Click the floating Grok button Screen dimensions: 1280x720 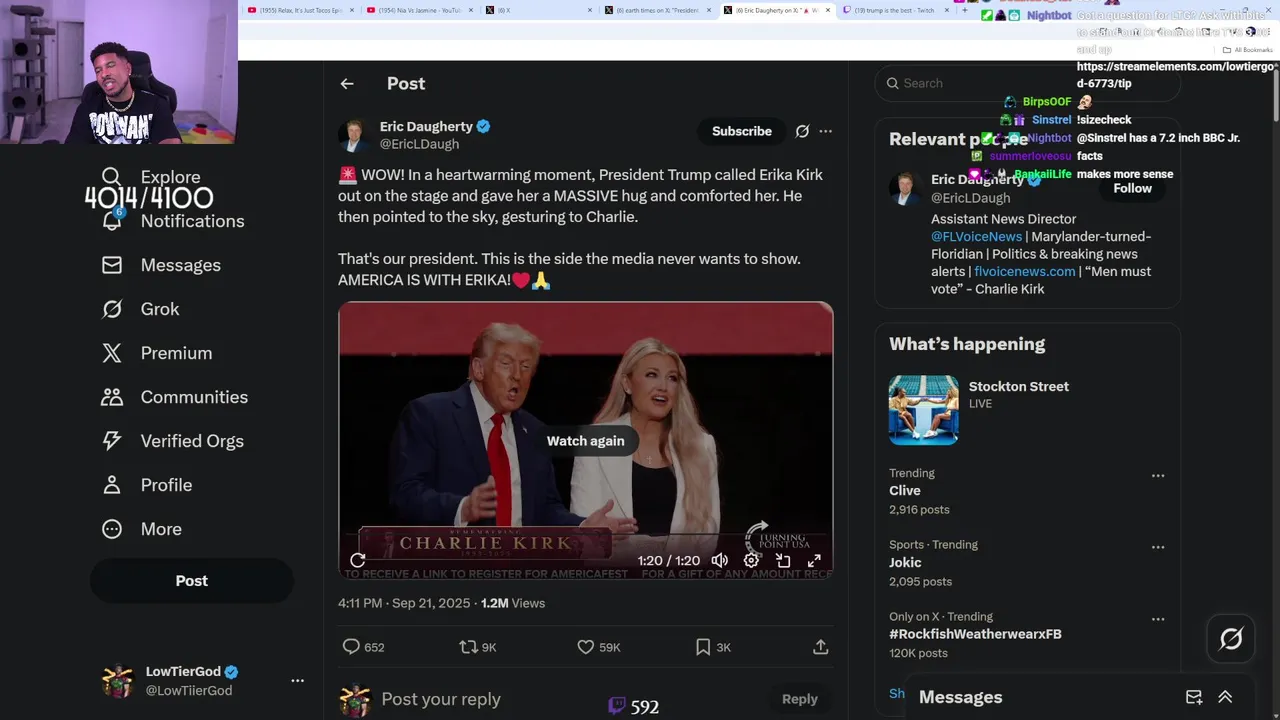pos(1231,639)
